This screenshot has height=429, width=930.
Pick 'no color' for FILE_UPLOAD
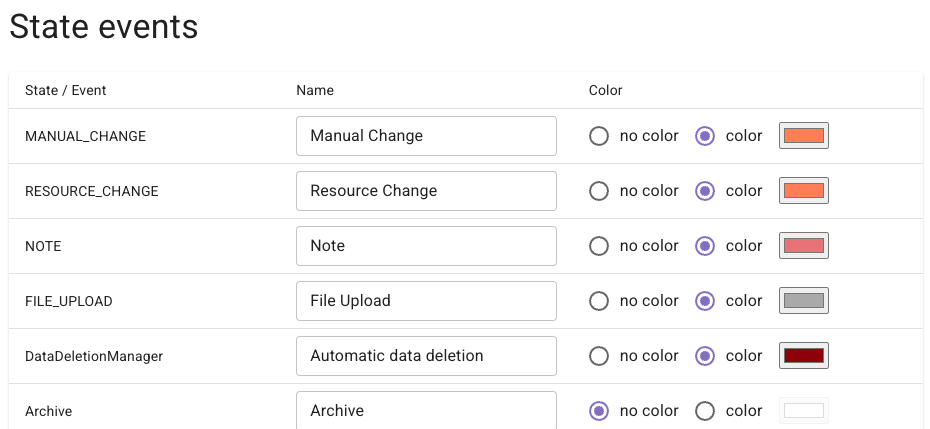click(598, 301)
